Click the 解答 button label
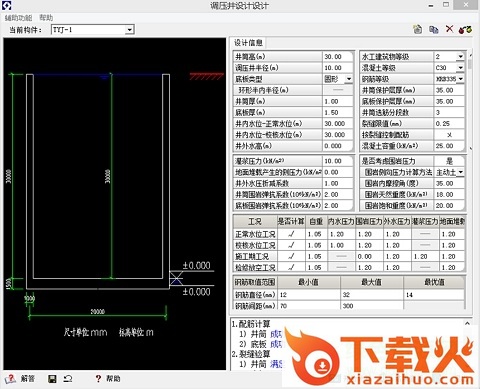 coord(27,379)
